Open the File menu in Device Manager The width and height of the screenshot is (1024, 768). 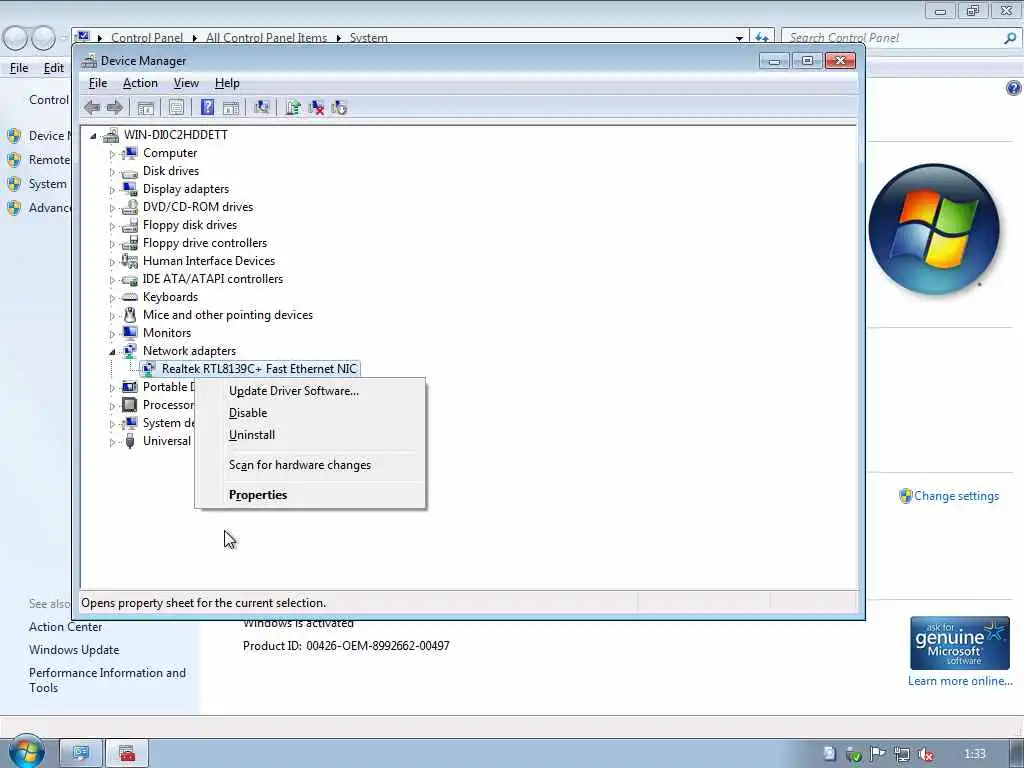pyautogui.click(x=98, y=83)
